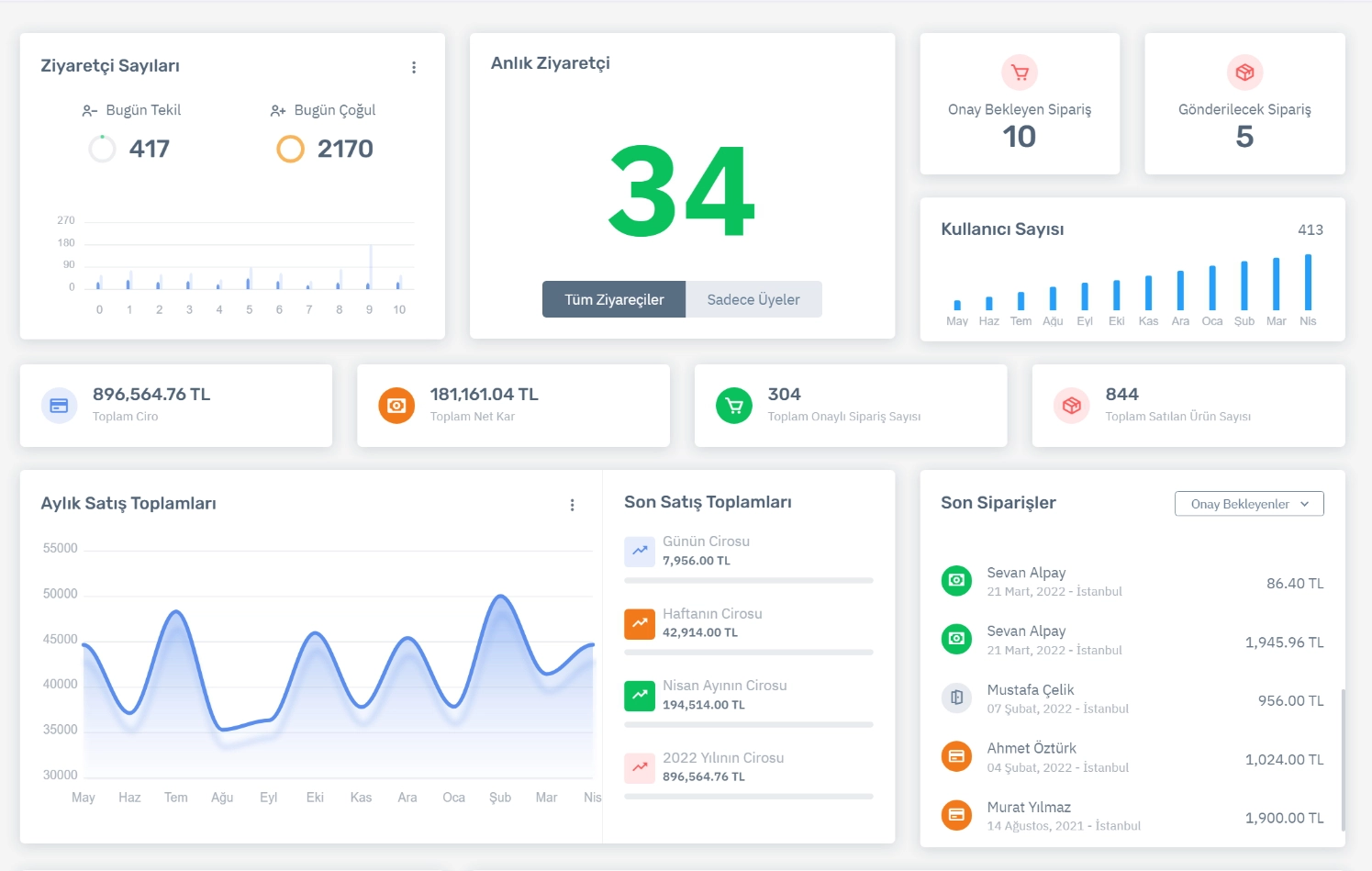
Task: Click the pink box icon beside Toplam Satılan Ürün
Action: (x=1071, y=406)
